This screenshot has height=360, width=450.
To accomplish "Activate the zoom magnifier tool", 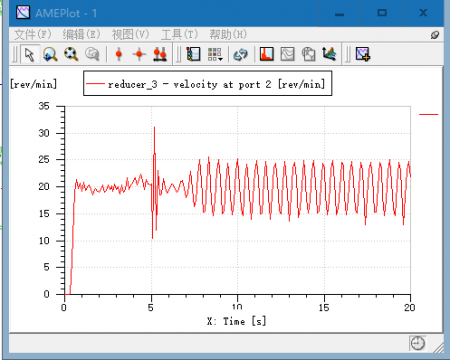I will click(x=50, y=54).
